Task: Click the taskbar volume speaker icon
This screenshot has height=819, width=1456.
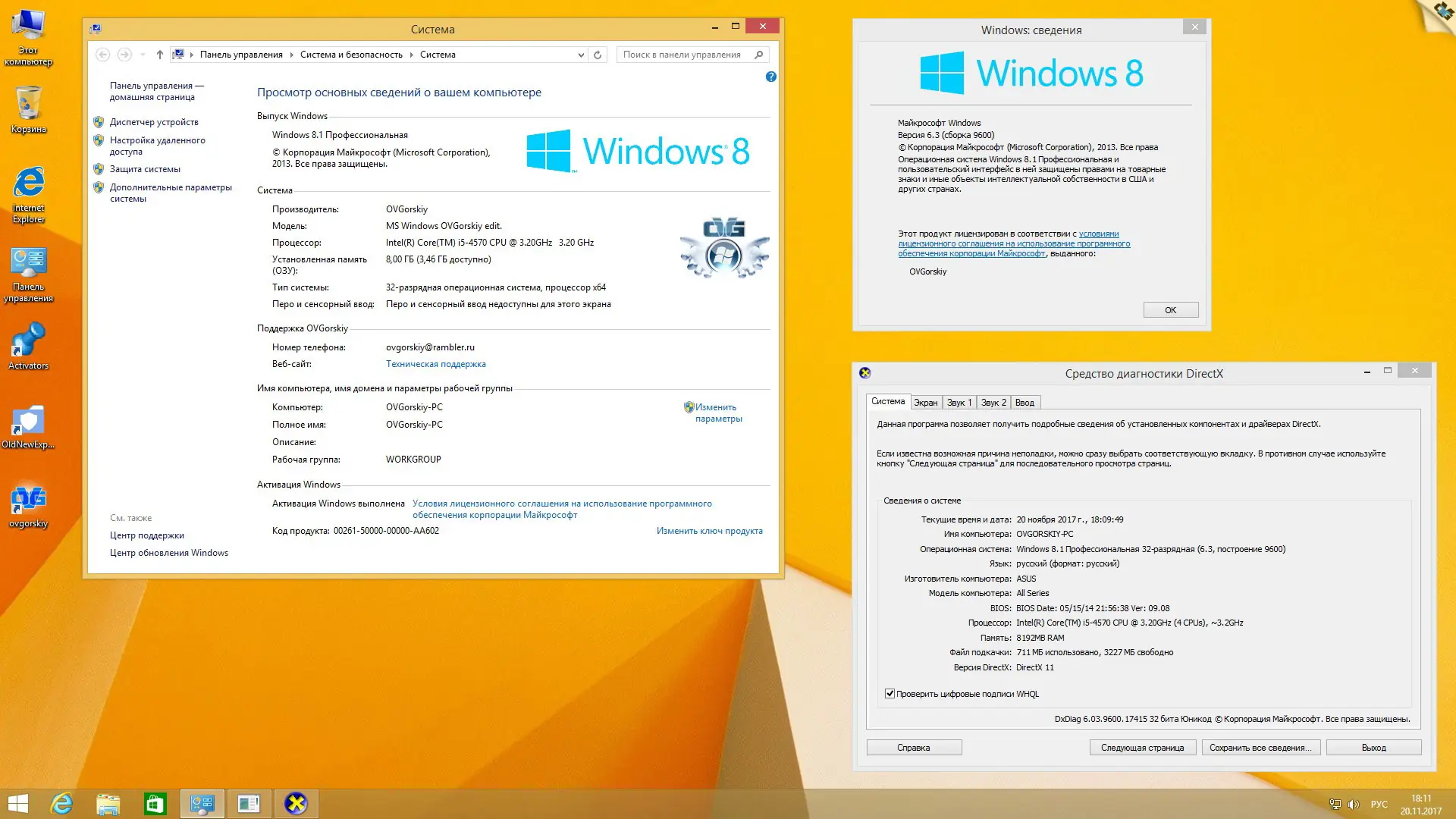Action: pyautogui.click(x=1354, y=805)
